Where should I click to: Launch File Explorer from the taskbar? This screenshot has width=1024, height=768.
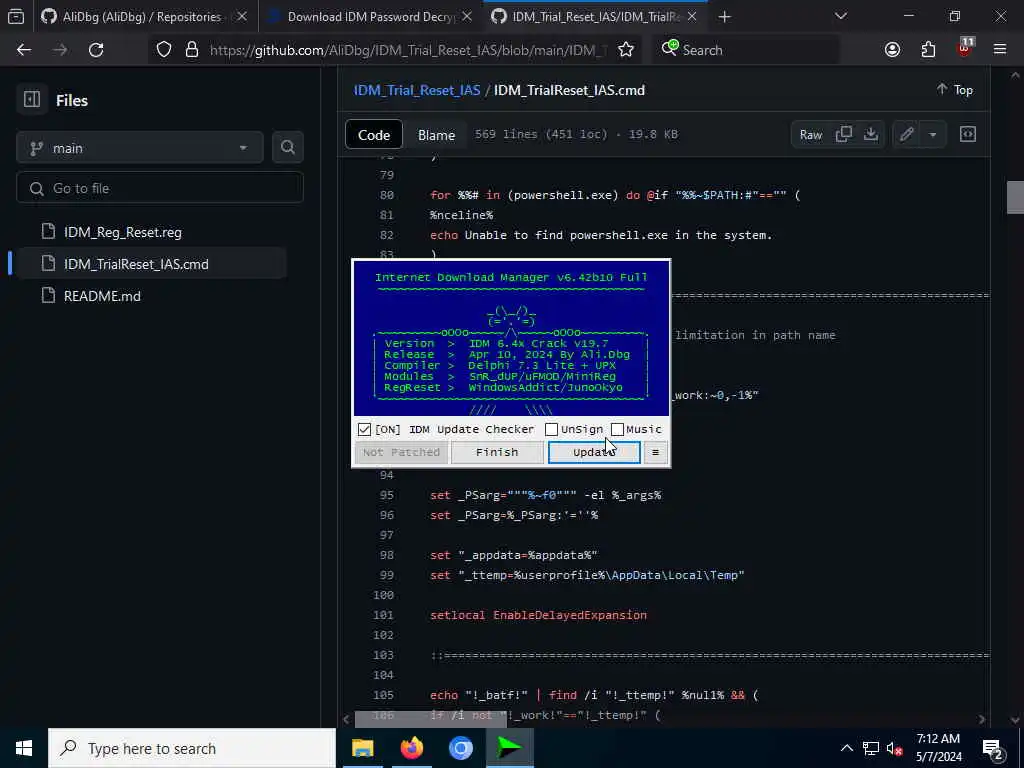click(362, 748)
